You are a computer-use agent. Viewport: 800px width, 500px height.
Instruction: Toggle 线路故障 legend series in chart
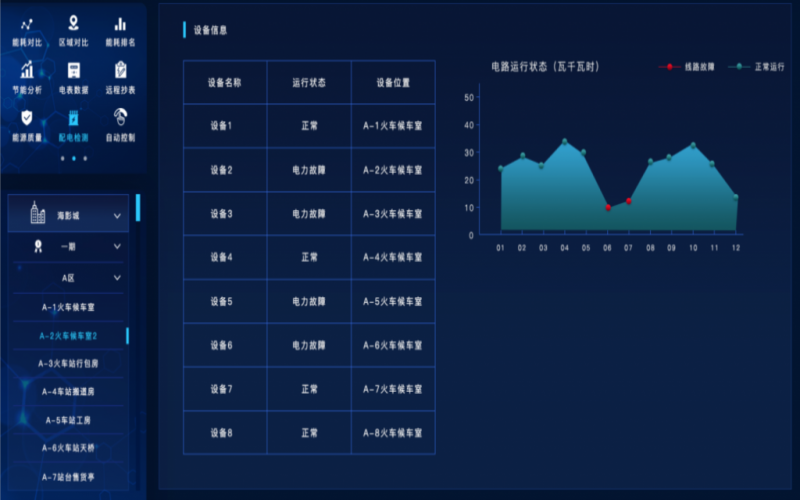click(x=690, y=67)
